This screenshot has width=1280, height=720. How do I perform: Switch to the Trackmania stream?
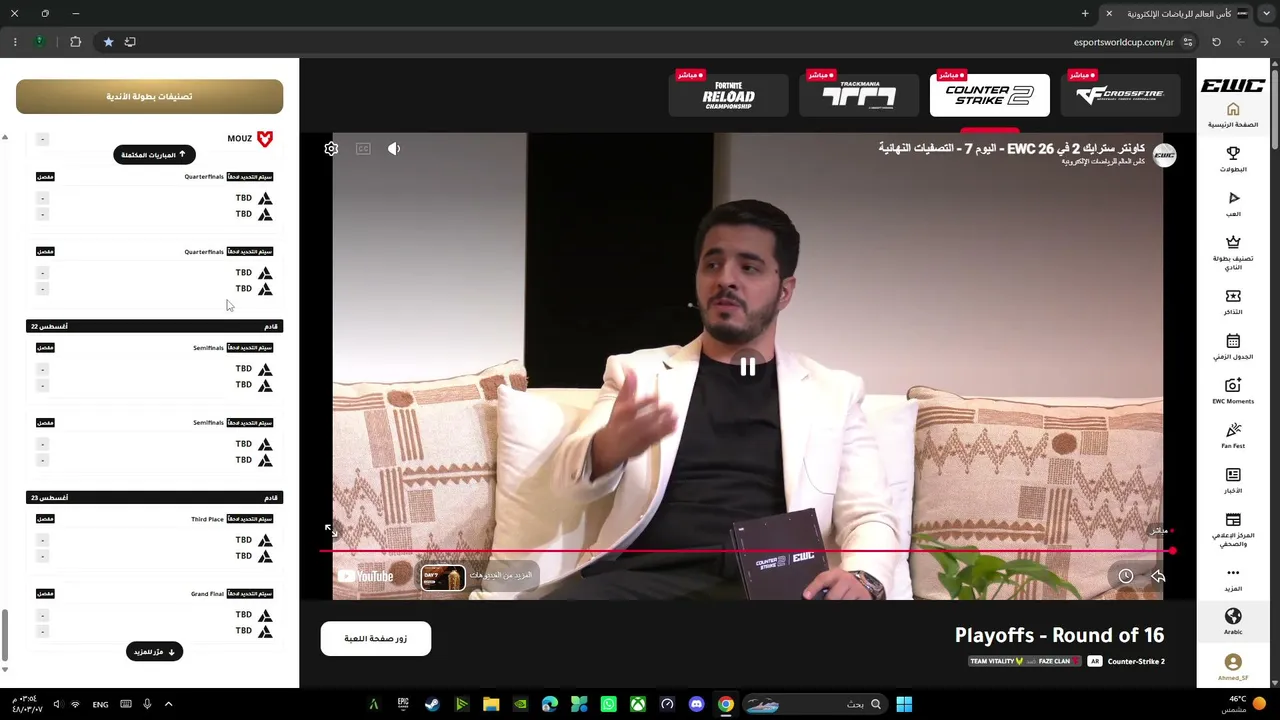[x=859, y=95]
